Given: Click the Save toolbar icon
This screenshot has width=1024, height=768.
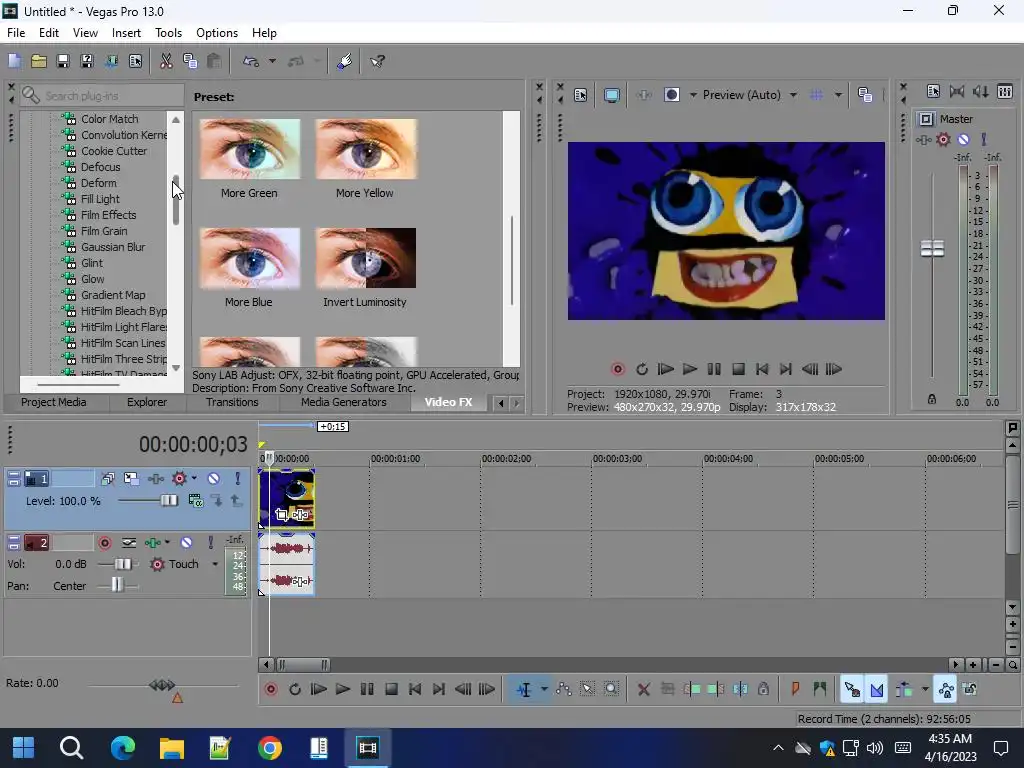Looking at the screenshot, I should click(63, 61).
